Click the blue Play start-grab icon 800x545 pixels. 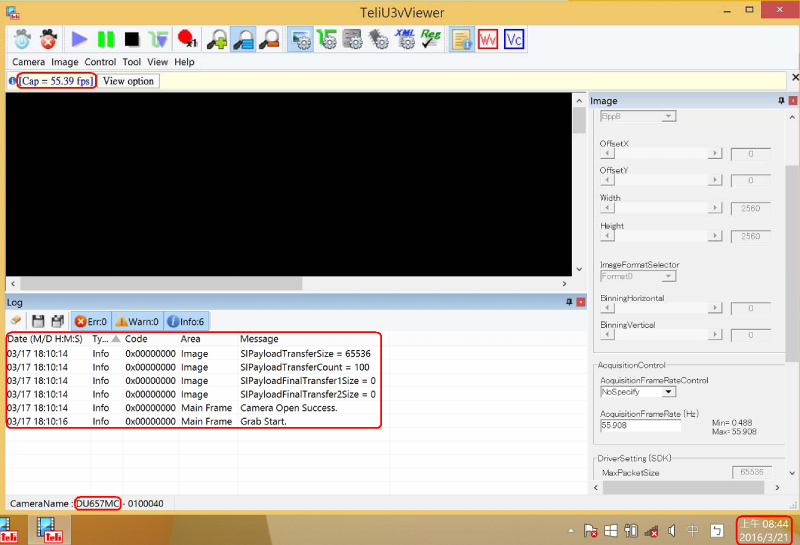(x=80, y=40)
